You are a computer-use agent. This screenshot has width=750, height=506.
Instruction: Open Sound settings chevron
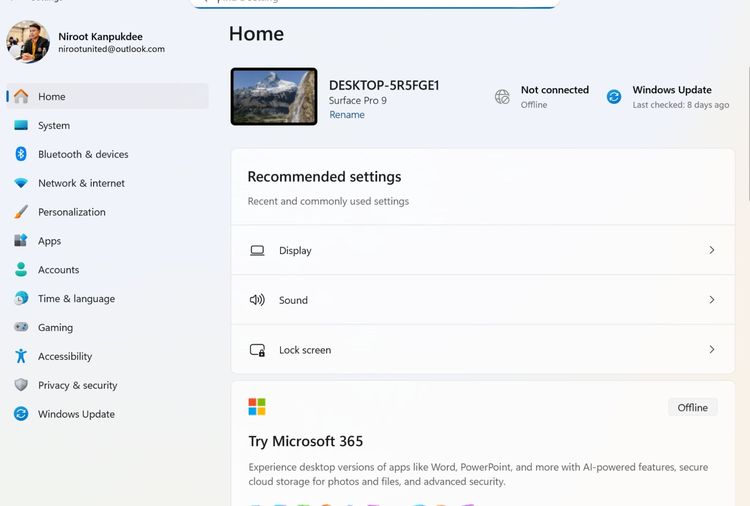click(712, 300)
